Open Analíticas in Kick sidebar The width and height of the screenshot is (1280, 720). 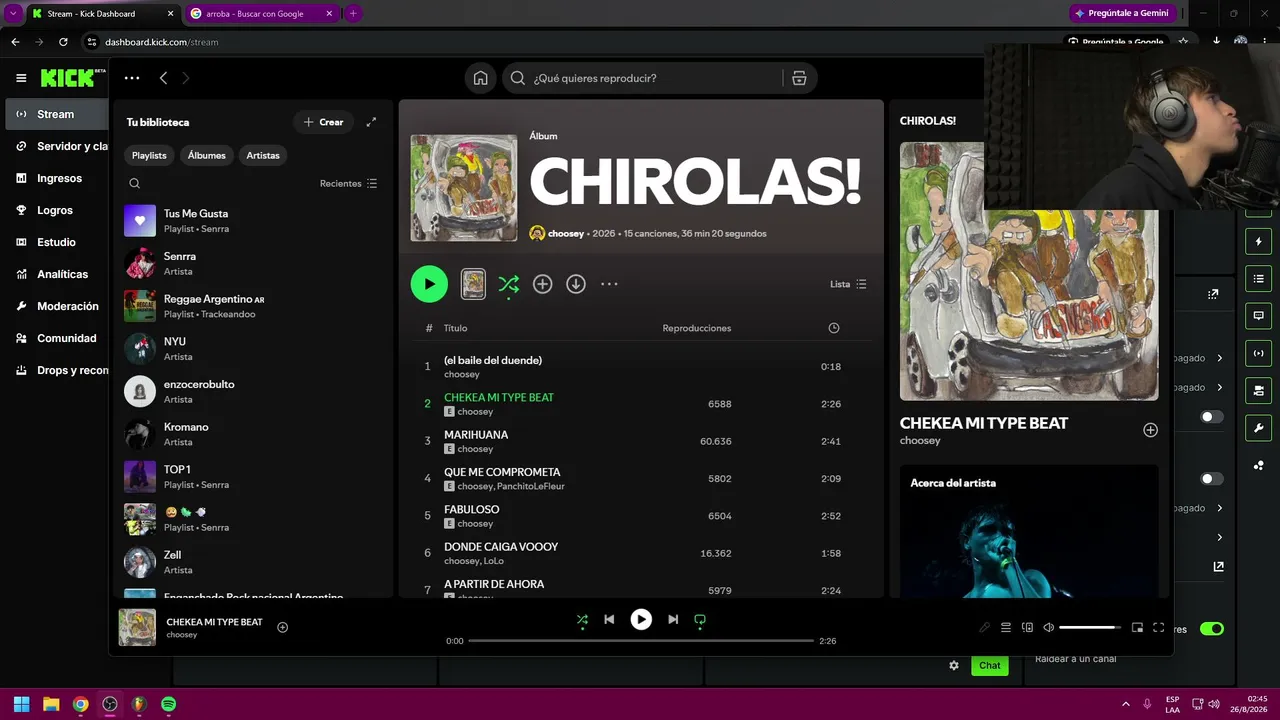[x=57, y=274]
